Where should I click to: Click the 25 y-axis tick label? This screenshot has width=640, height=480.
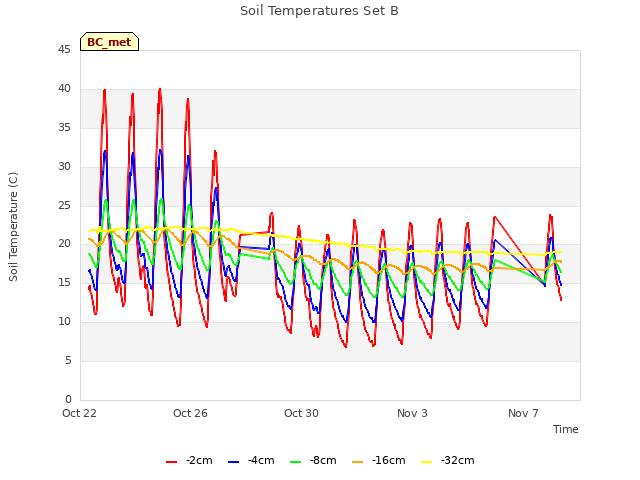(64, 205)
